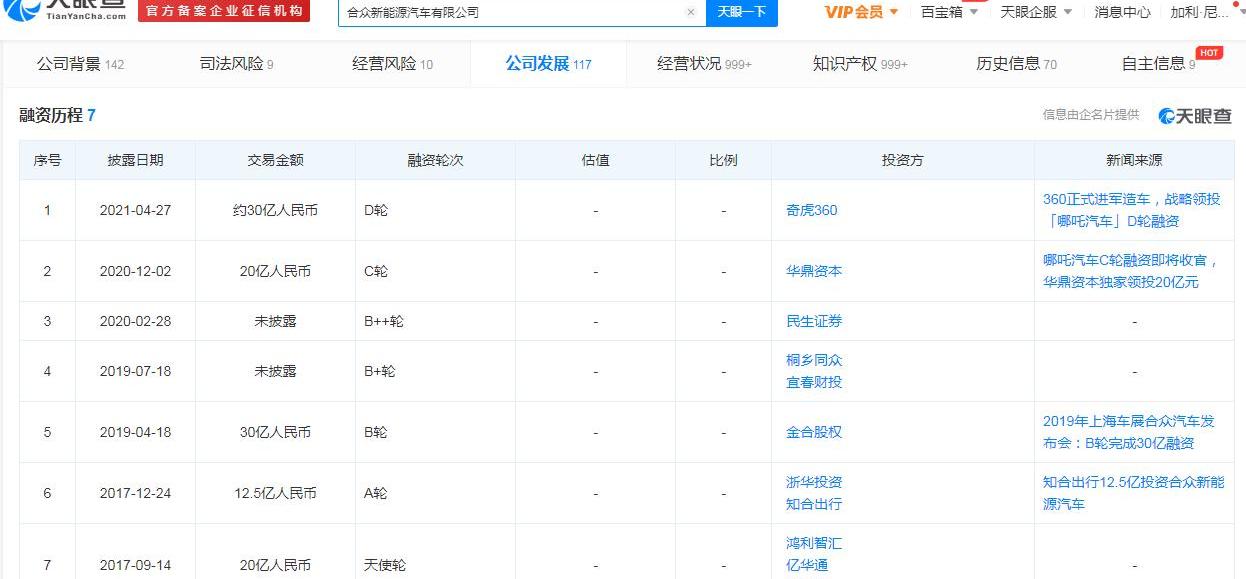Switch to the 公司背景 tab
1246x579 pixels.
pos(80,64)
